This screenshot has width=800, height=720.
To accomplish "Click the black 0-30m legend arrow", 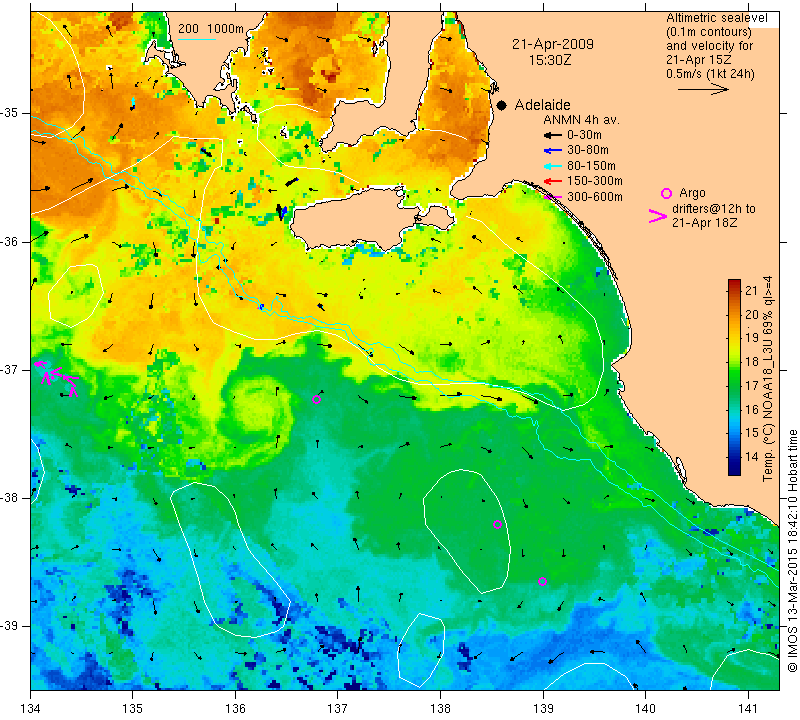I will 552,135.
